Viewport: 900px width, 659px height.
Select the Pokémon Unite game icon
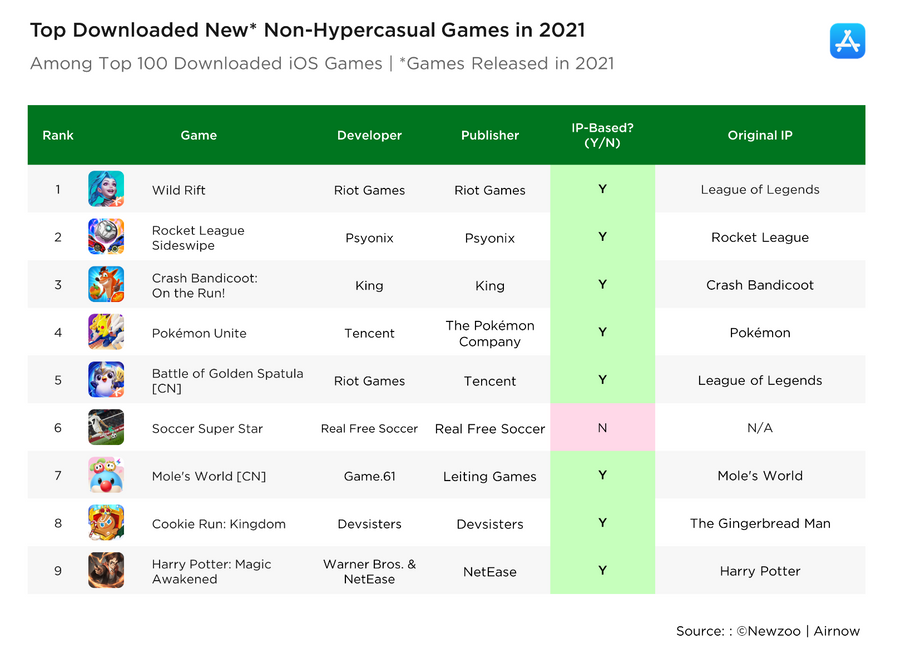click(106, 332)
